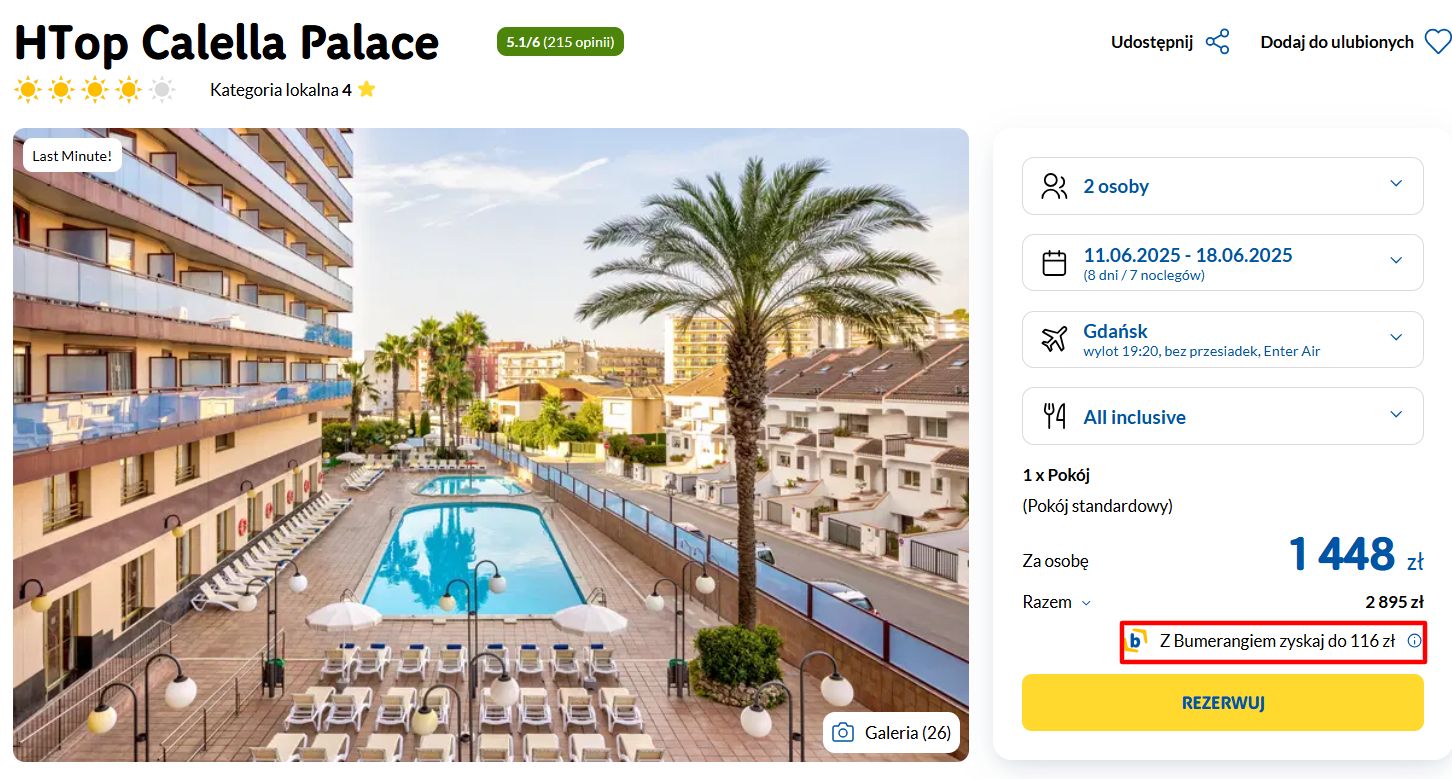1452x779 pixels.
Task: Click Dodaj do ulubionych link
Action: click(1337, 42)
